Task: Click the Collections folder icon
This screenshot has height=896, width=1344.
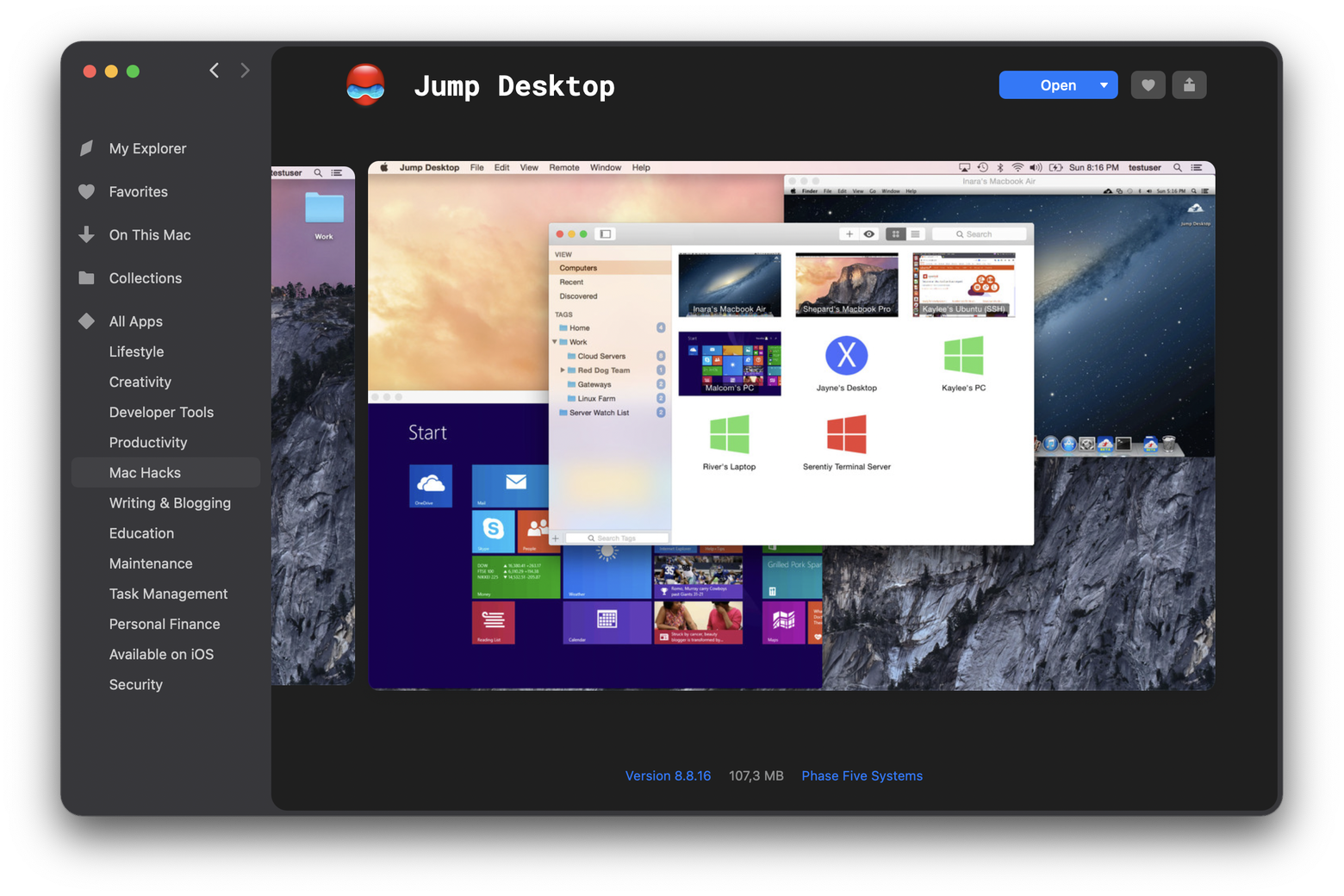Action: [86, 277]
